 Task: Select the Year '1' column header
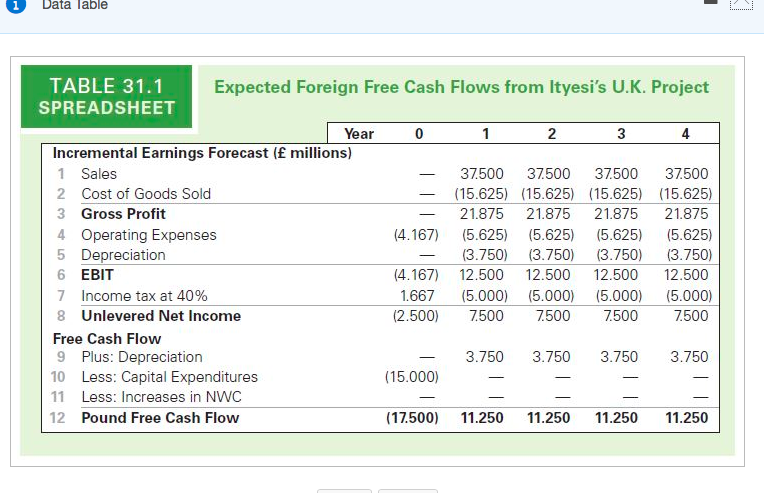[x=485, y=133]
